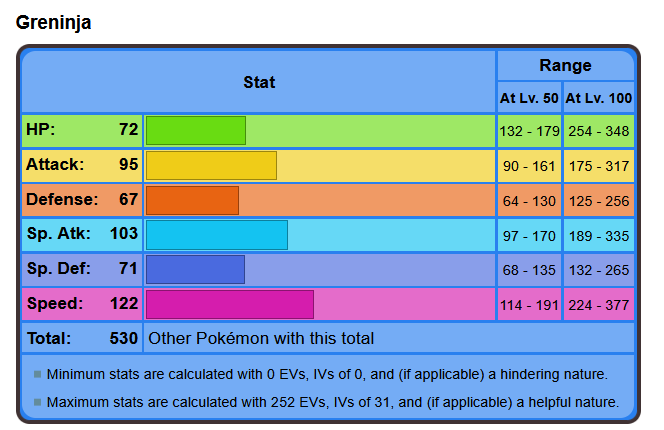Viewport: 664px width, 430px height.
Task: Click Attack range 175 - 317
Action: click(x=598, y=166)
